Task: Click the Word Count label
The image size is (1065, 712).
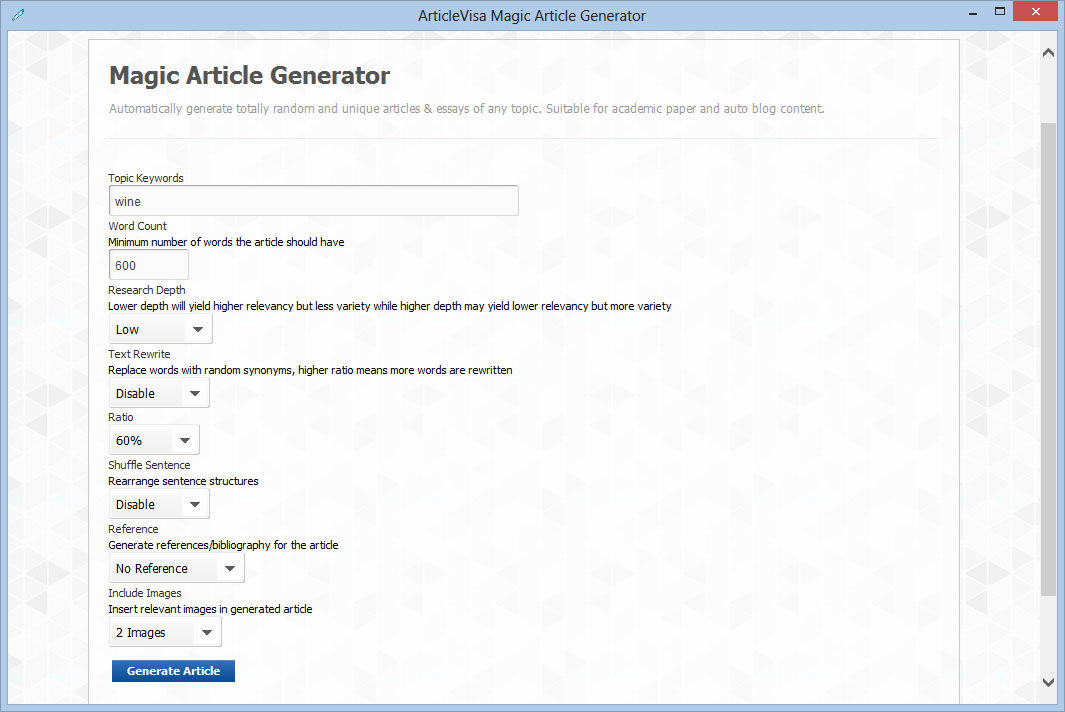Action: pyautogui.click(x=137, y=226)
